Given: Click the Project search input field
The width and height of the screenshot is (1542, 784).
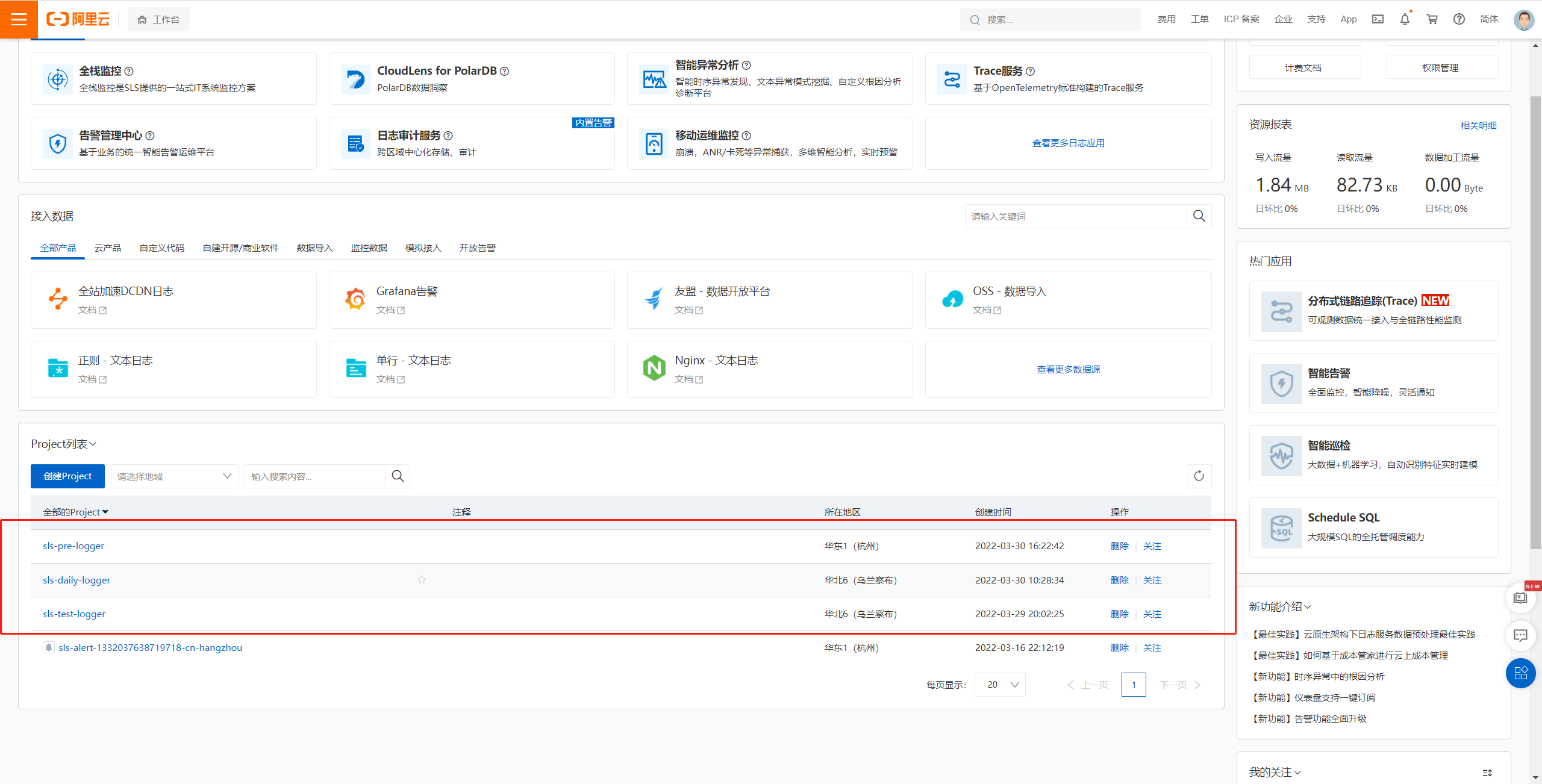Looking at the screenshot, I should point(314,476).
